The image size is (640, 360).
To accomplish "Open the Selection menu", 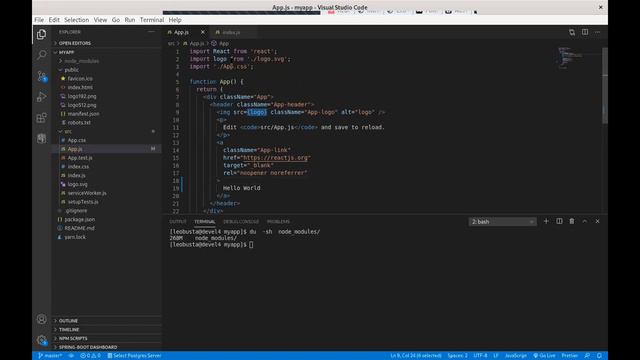I will click(x=76, y=20).
